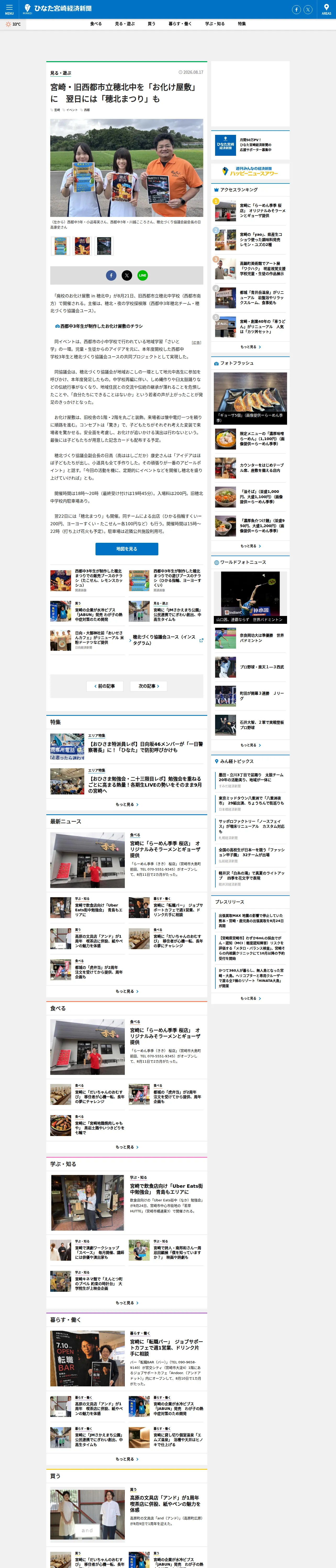Image resolution: width=336 pixels, height=1568 pixels.
Task: Open the AREAS location pin icon
Action: point(326,9)
